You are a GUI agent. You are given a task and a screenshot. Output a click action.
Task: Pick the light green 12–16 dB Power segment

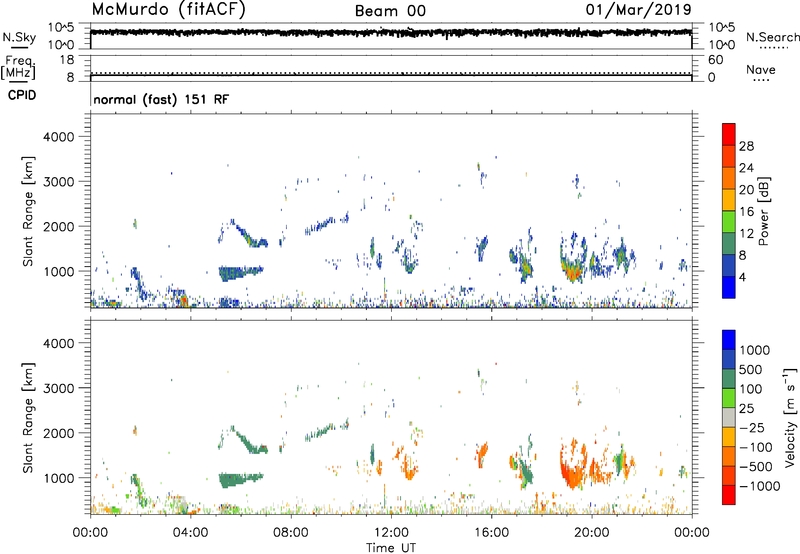(729, 222)
